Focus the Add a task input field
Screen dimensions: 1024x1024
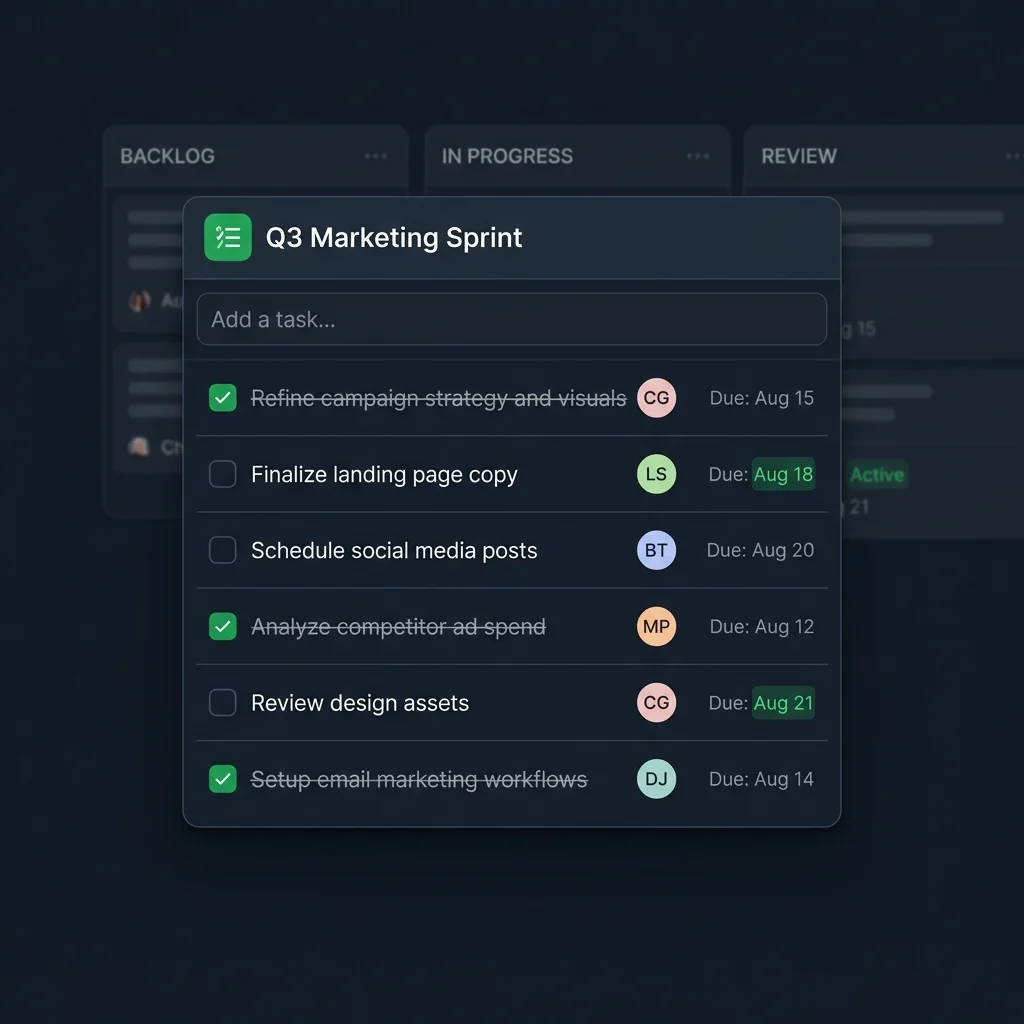(512, 319)
